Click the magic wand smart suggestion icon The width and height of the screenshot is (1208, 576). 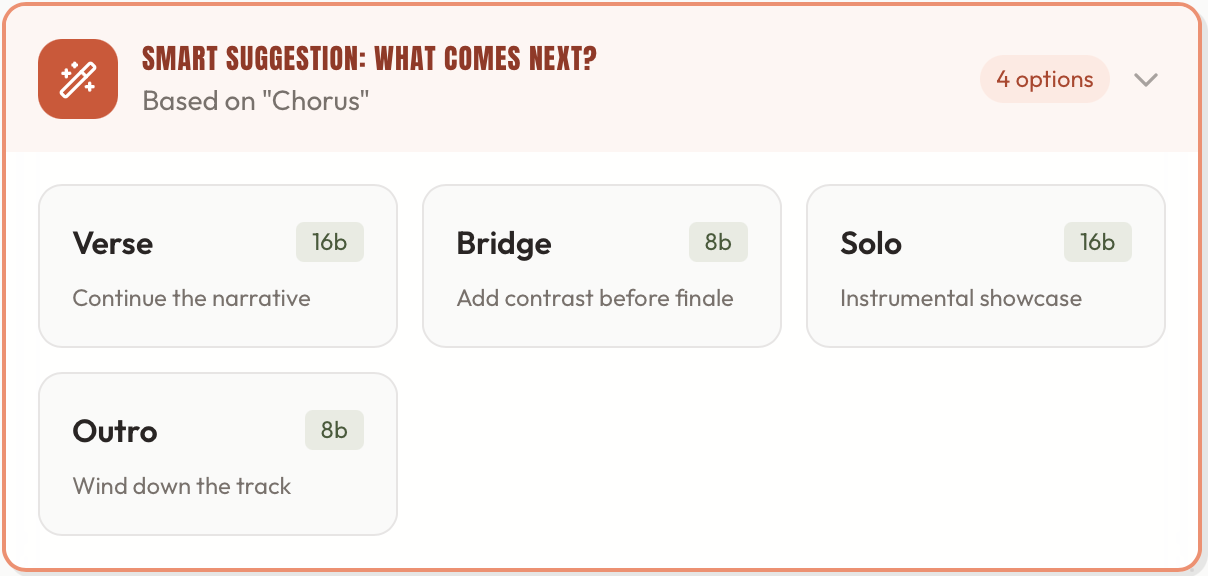click(78, 79)
